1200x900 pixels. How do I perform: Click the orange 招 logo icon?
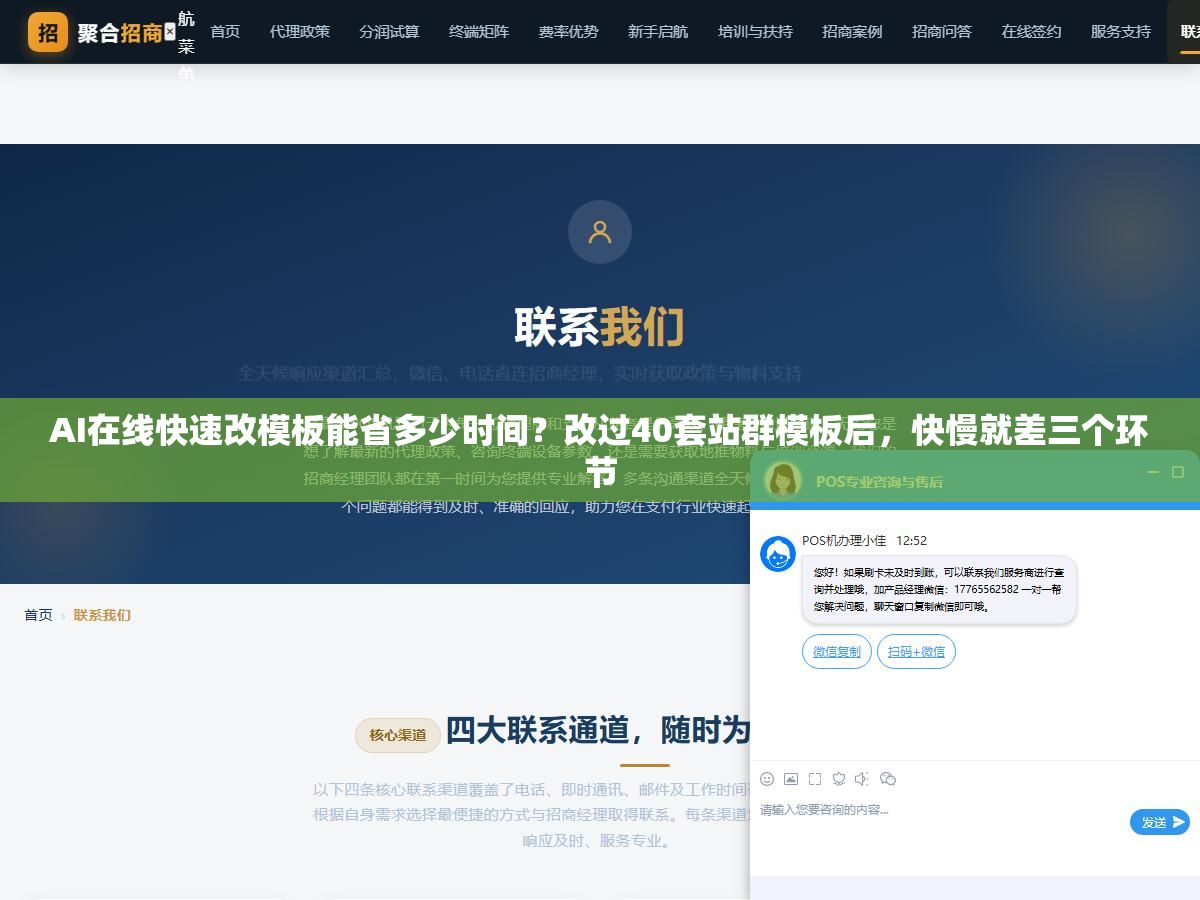[48, 32]
